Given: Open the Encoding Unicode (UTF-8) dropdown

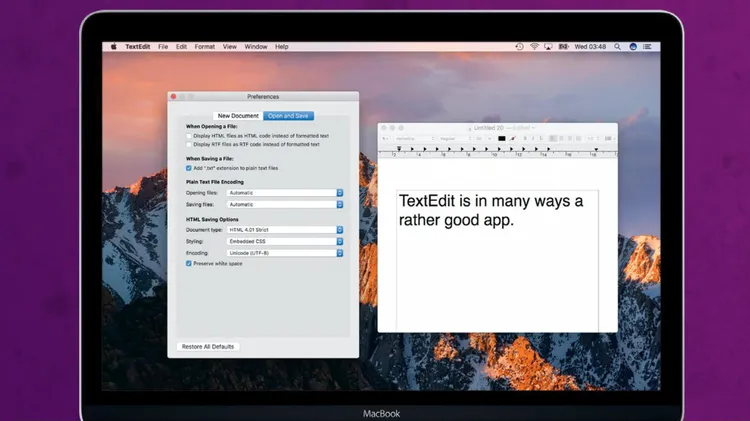Looking at the screenshot, I should (x=285, y=253).
